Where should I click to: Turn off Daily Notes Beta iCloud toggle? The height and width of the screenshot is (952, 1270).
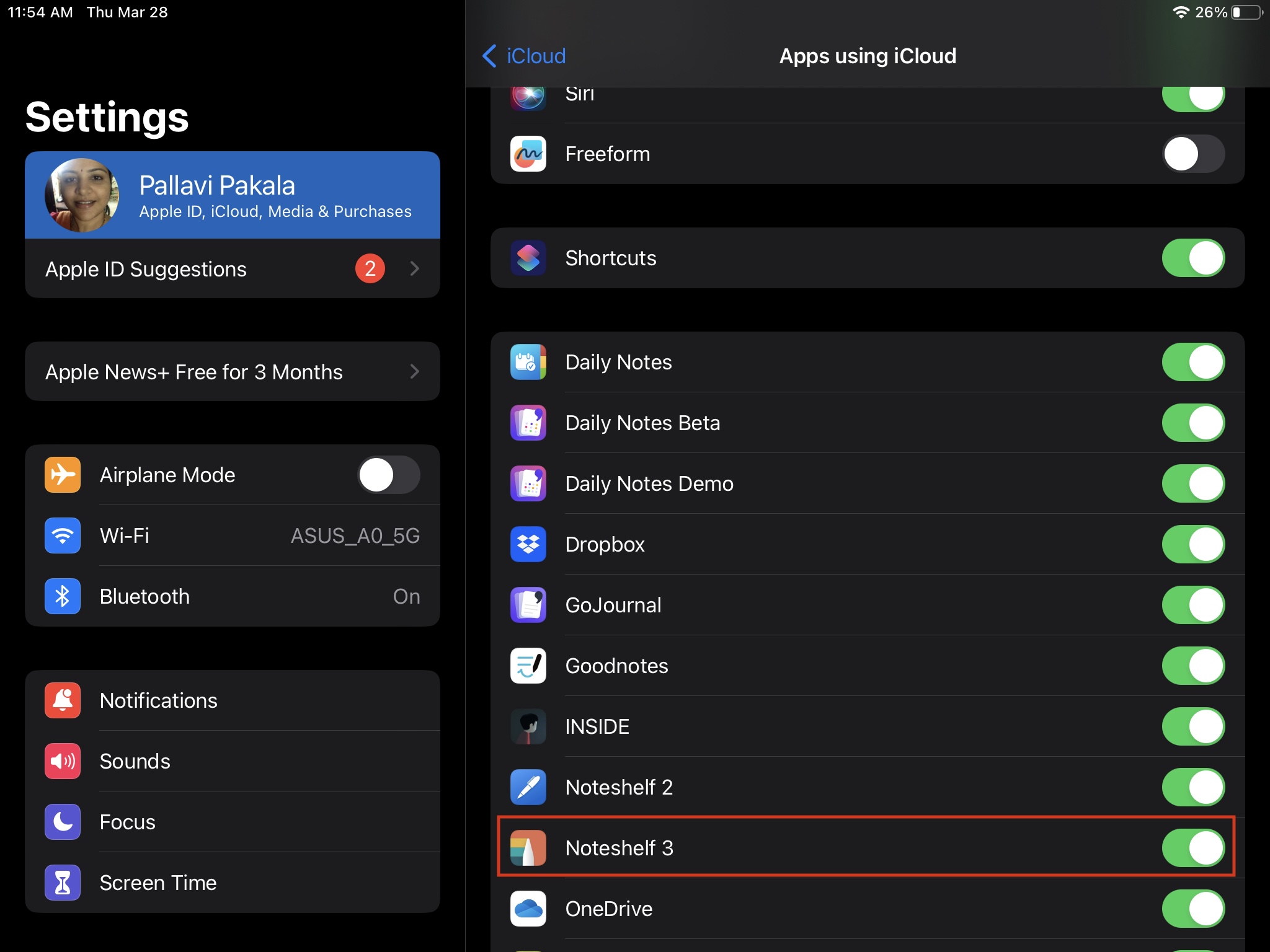[1193, 423]
